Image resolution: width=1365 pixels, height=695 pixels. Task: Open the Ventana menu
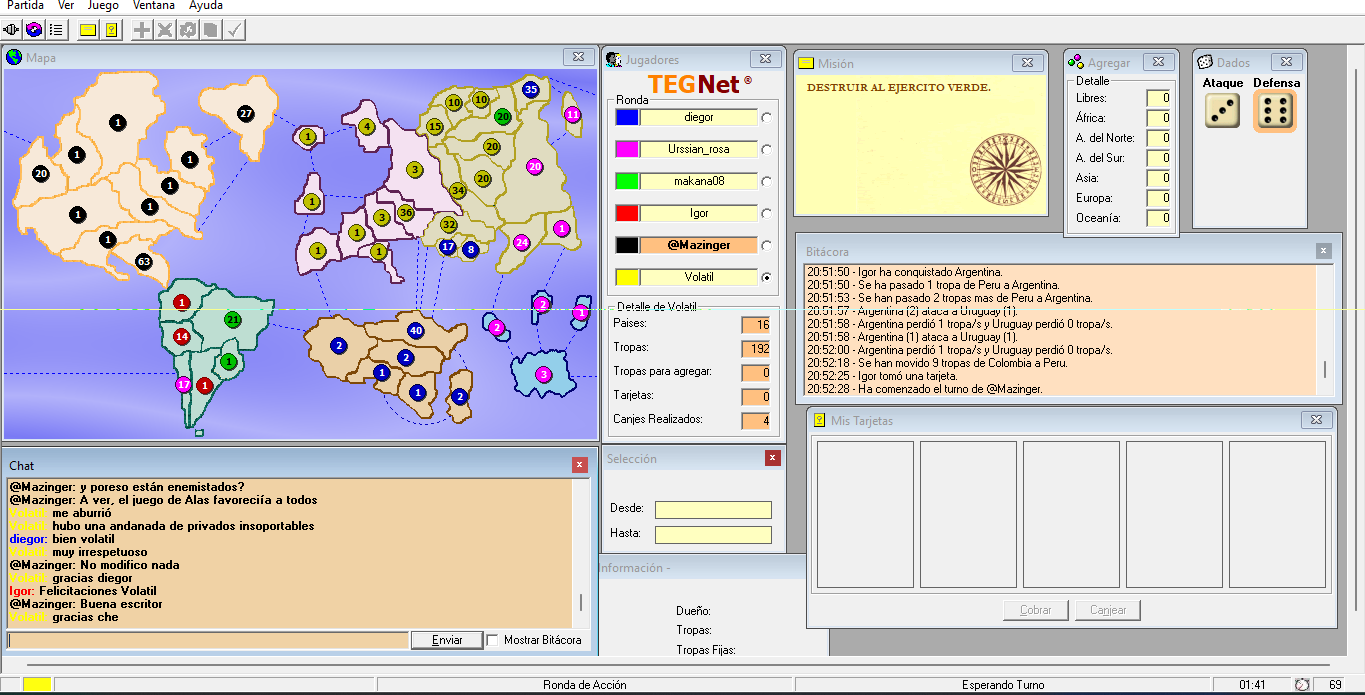[x=153, y=6]
